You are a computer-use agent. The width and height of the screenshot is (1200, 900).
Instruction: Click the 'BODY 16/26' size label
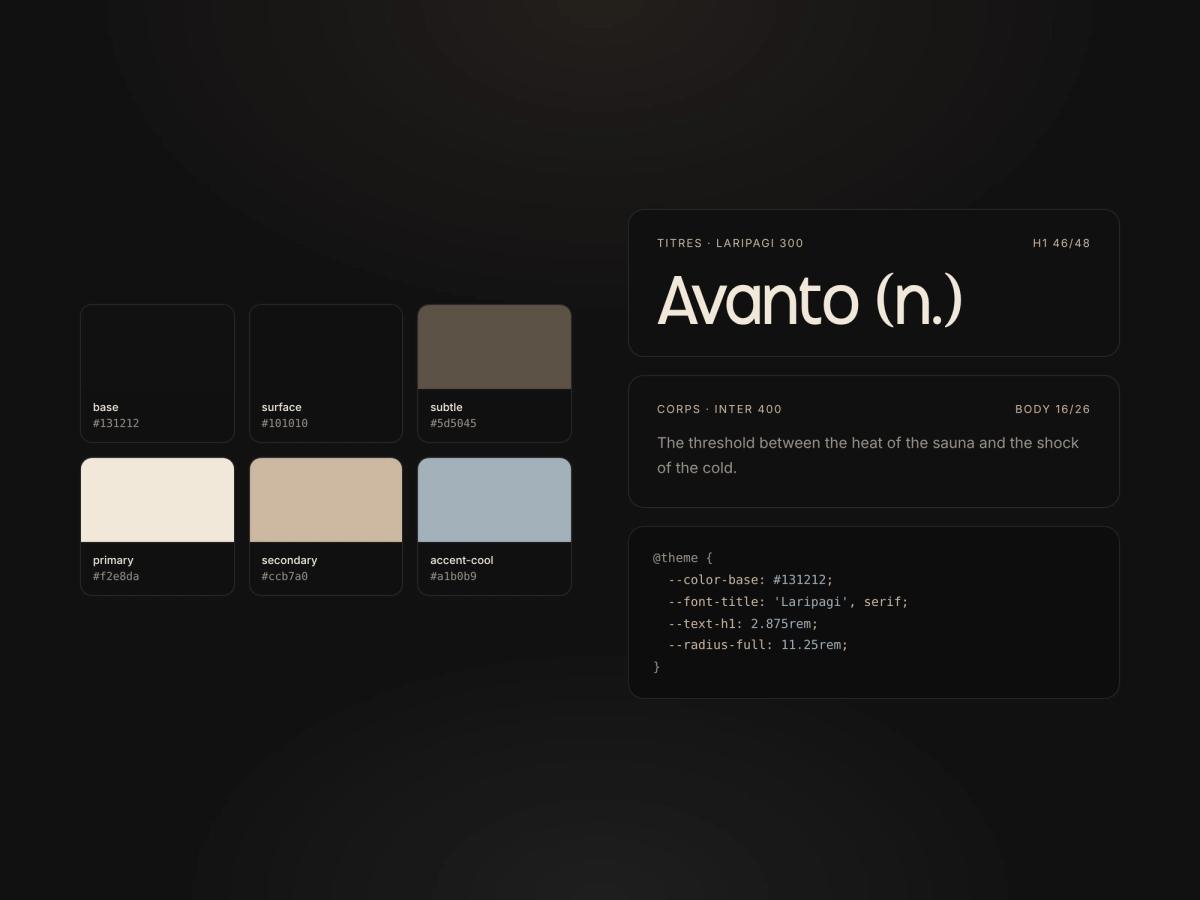[x=1053, y=409]
